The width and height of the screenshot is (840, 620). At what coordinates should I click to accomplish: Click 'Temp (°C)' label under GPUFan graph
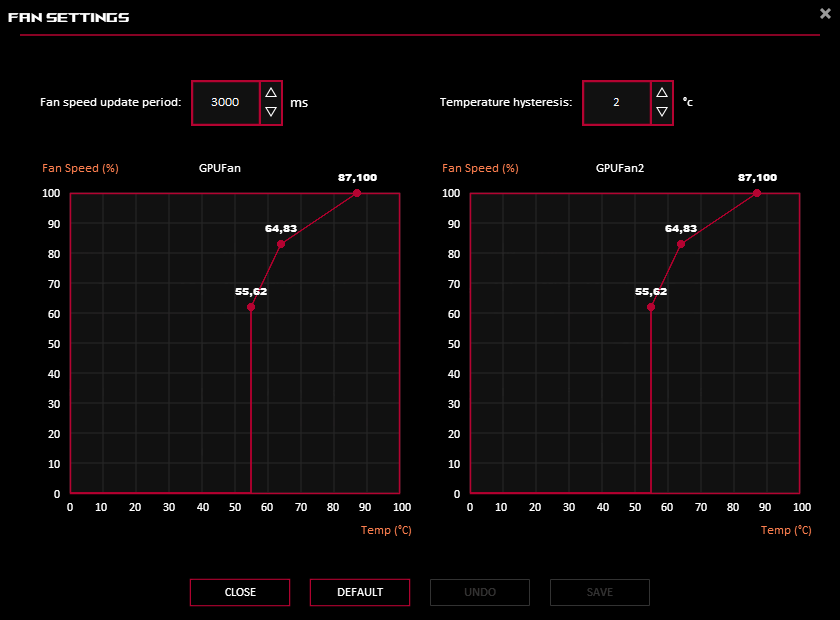pos(386,530)
